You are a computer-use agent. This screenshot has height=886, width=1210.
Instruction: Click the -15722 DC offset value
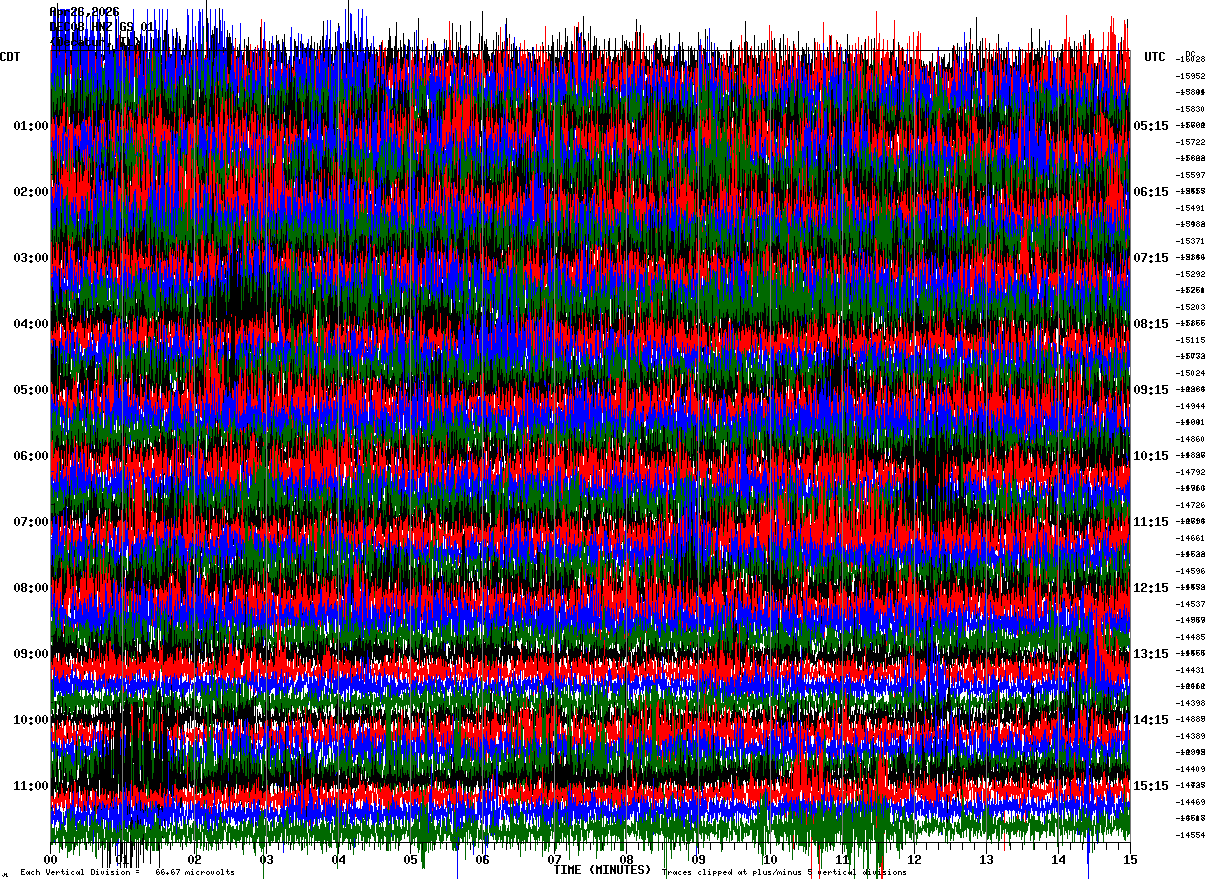pos(1191,142)
